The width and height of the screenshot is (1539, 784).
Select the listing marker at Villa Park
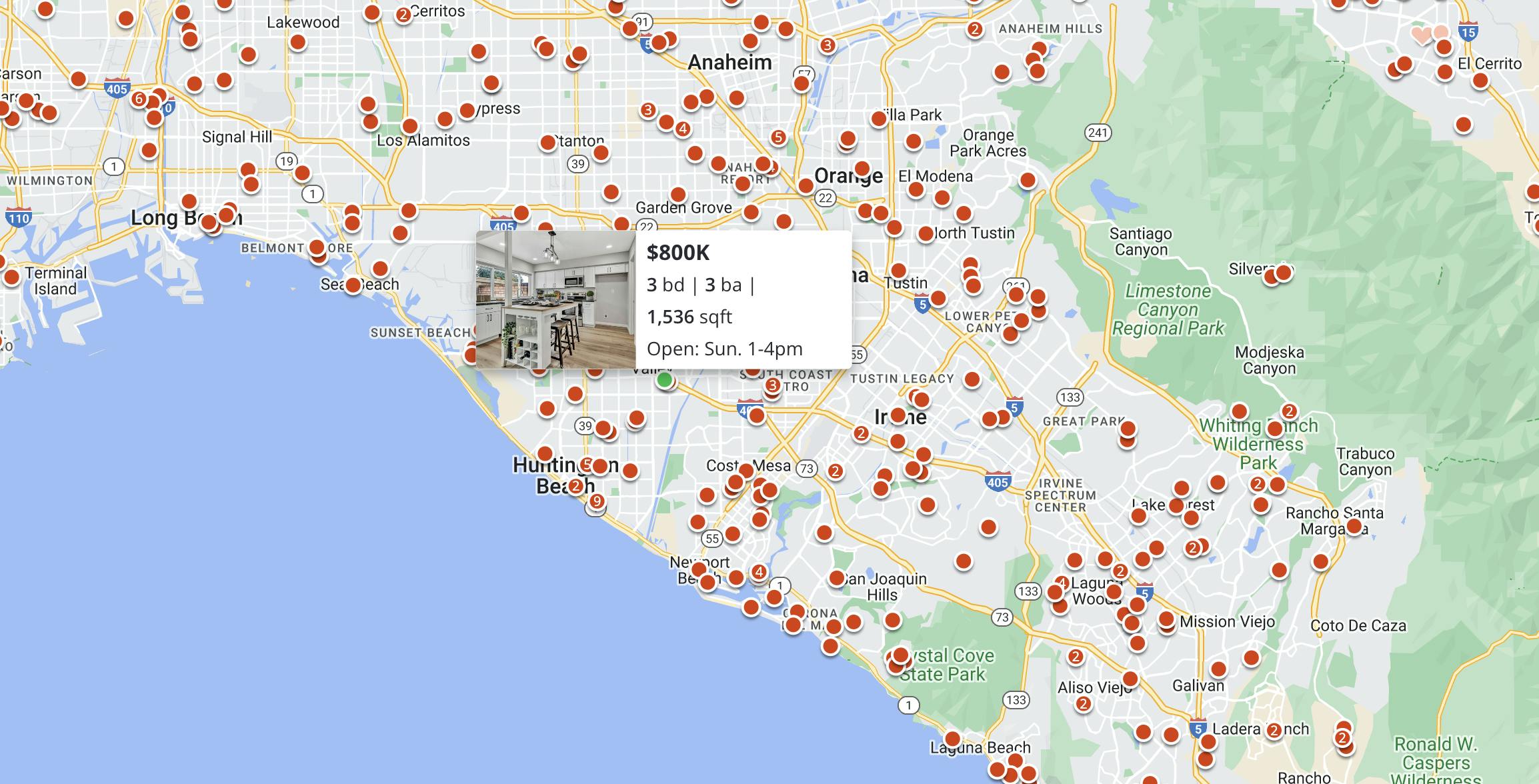(x=879, y=119)
